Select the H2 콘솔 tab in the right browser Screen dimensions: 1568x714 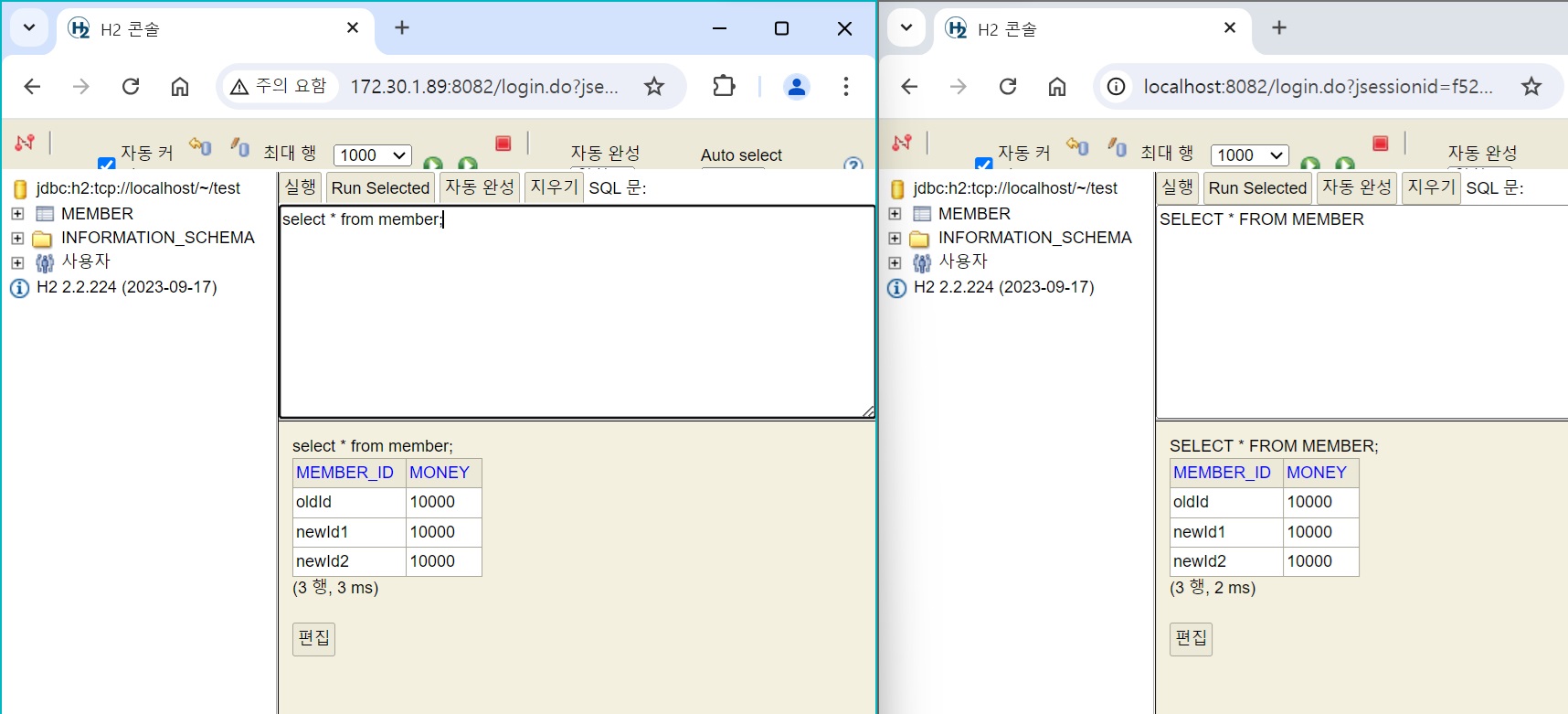click(1093, 29)
